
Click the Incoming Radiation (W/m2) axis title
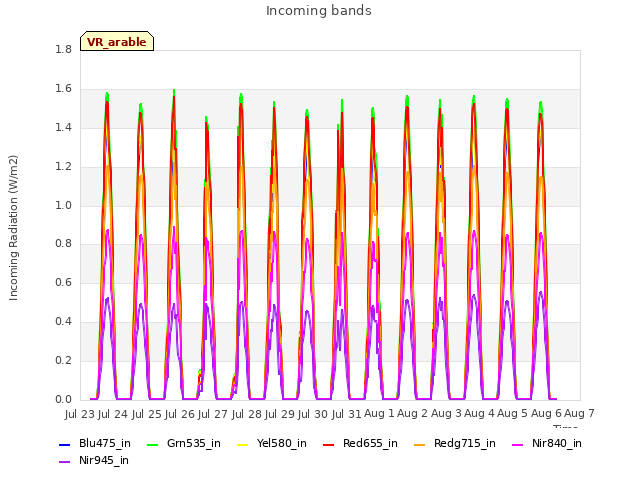(13, 228)
